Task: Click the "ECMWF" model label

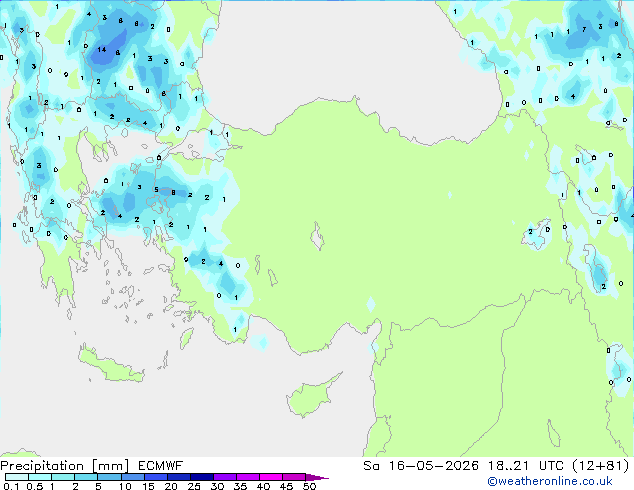Action: click(x=161, y=466)
